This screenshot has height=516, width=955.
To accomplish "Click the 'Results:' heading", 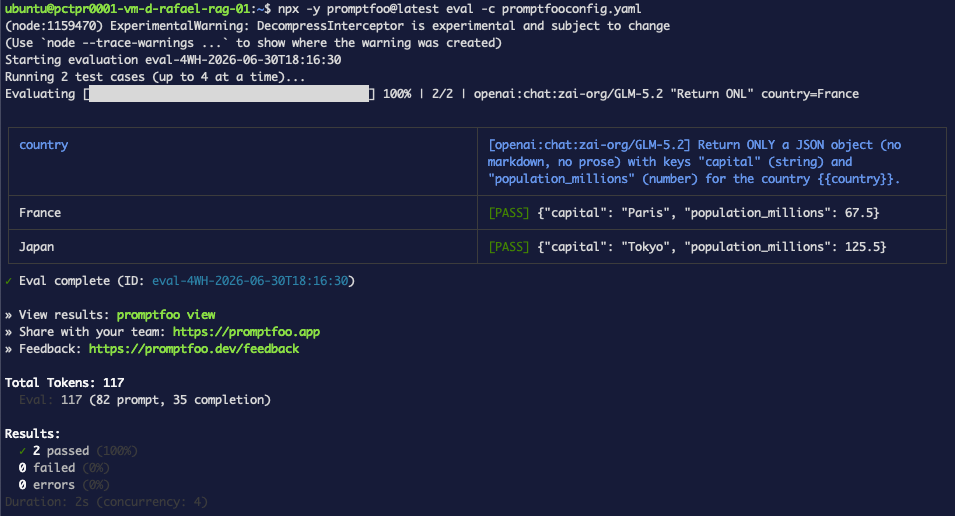I will tap(33, 434).
